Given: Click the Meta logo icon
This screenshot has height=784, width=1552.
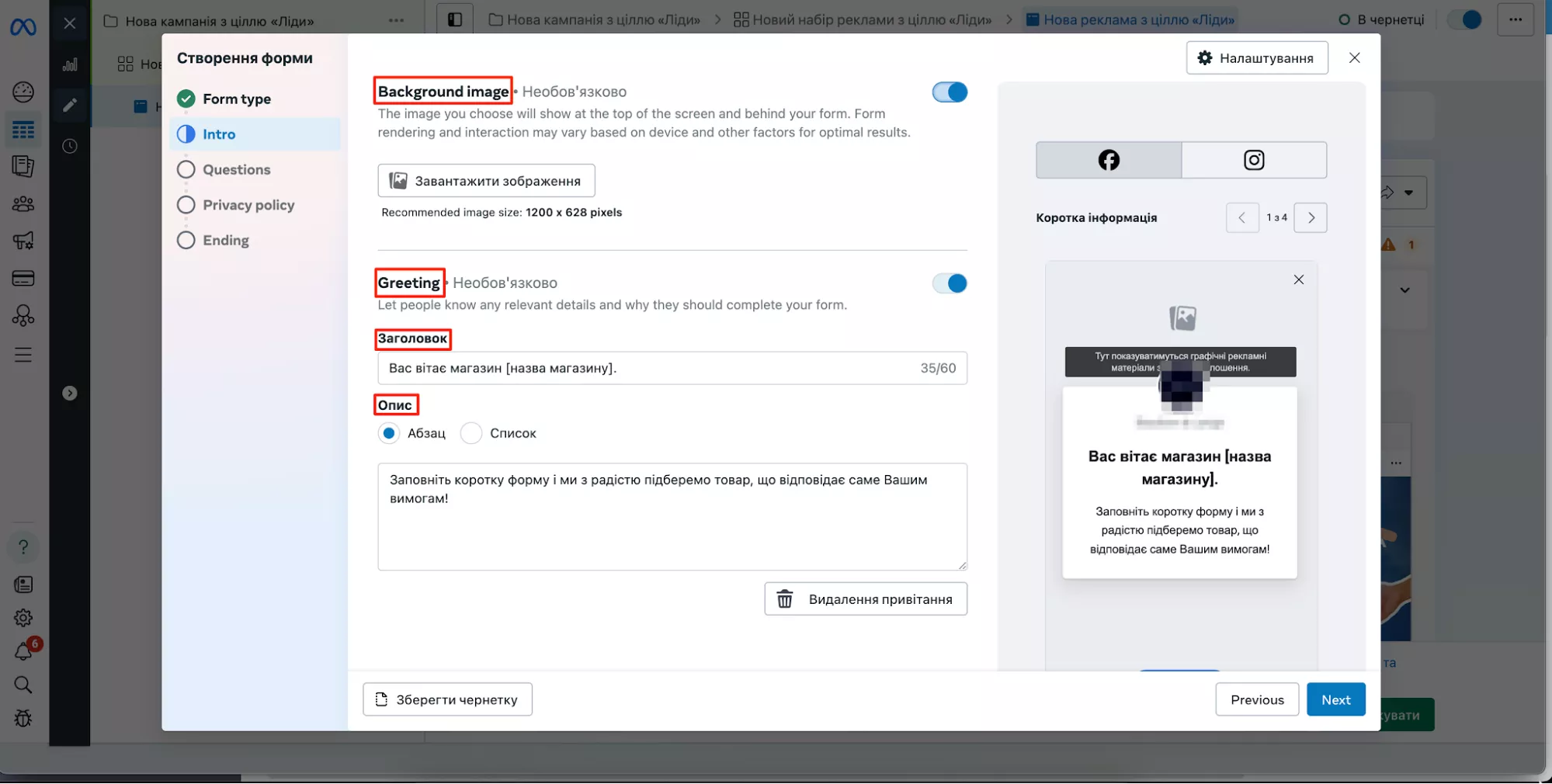Looking at the screenshot, I should point(23,28).
